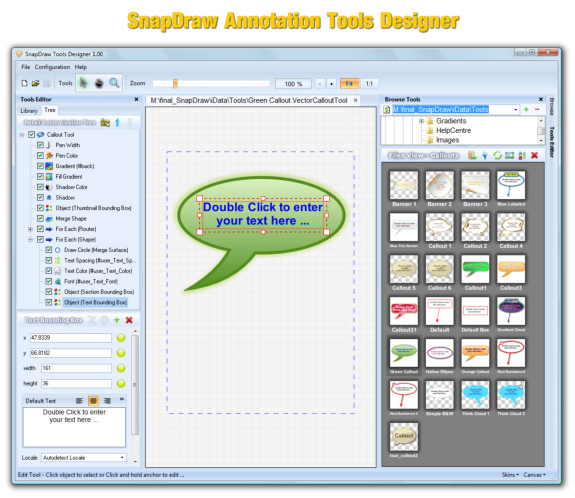The width and height of the screenshot is (575, 498).
Task: Click the green circle beside height field
Action: point(121,383)
